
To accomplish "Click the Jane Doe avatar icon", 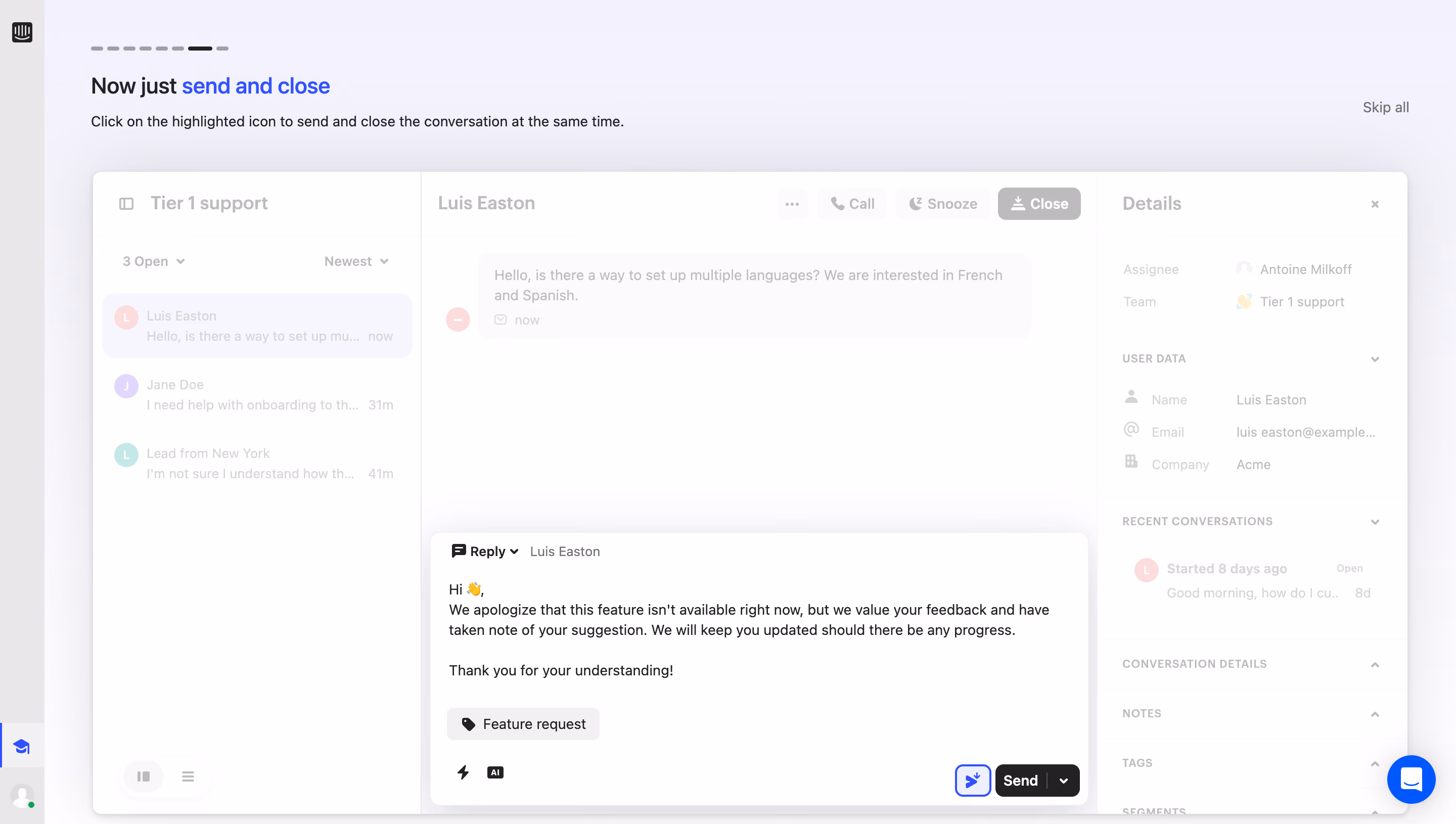I will (x=126, y=386).
